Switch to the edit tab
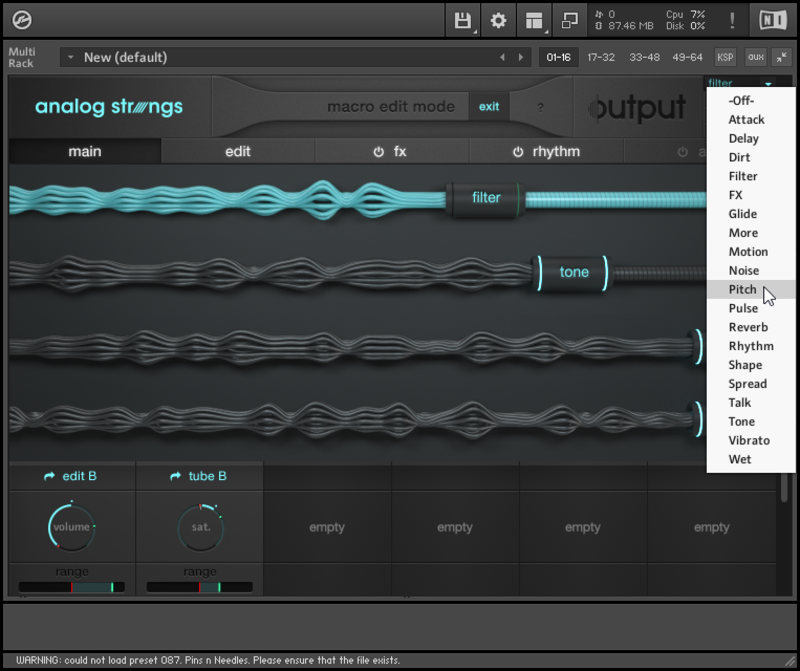Image resolution: width=800 pixels, height=671 pixels. pos(238,152)
